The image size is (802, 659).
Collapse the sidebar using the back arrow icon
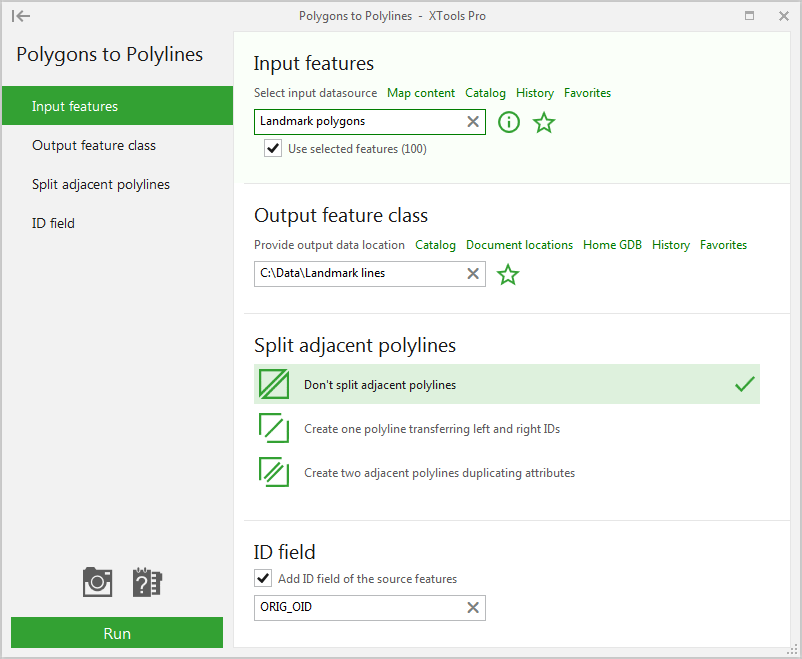(21, 16)
